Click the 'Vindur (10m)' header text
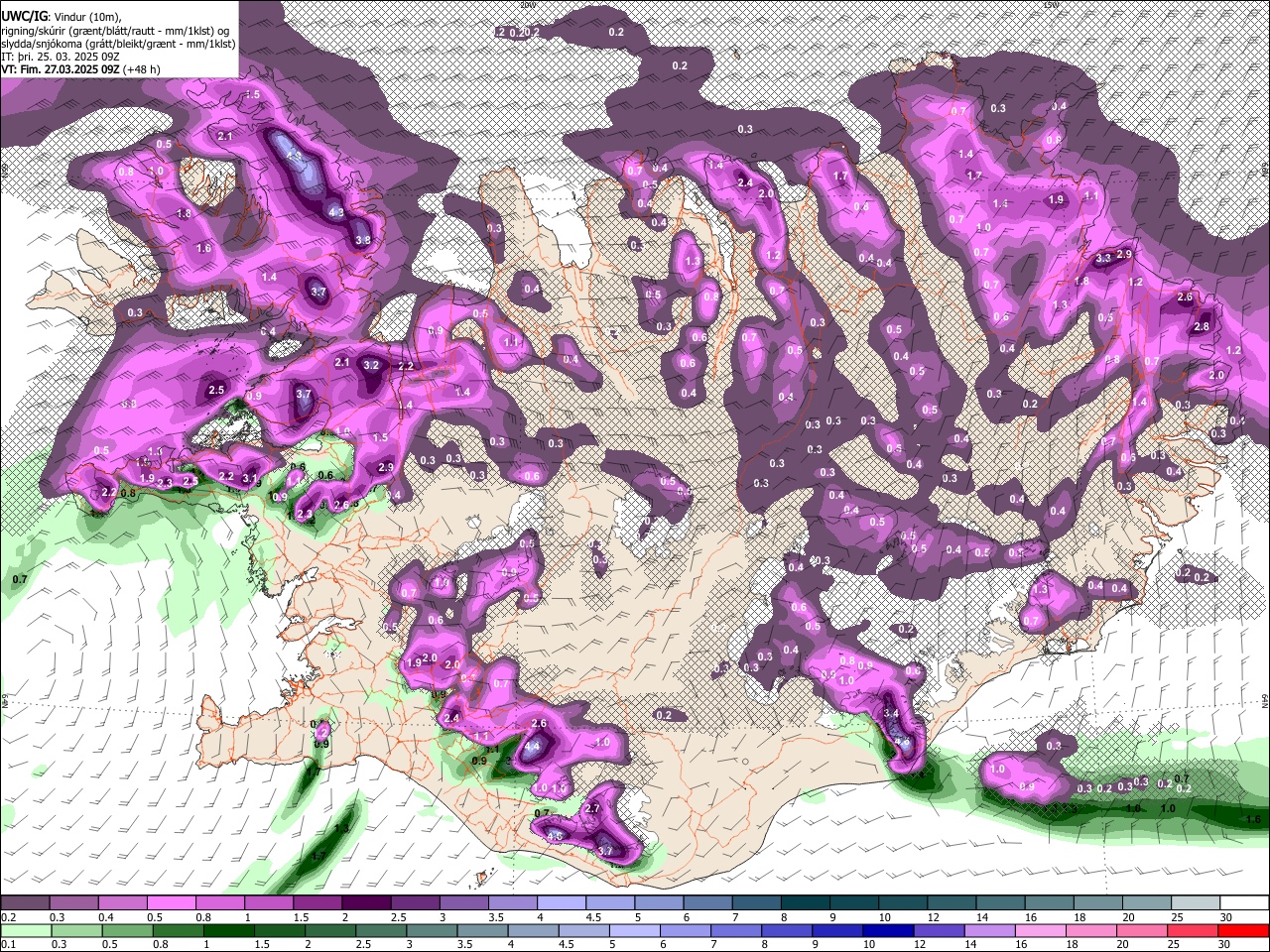The width and height of the screenshot is (1270, 952). point(86,17)
